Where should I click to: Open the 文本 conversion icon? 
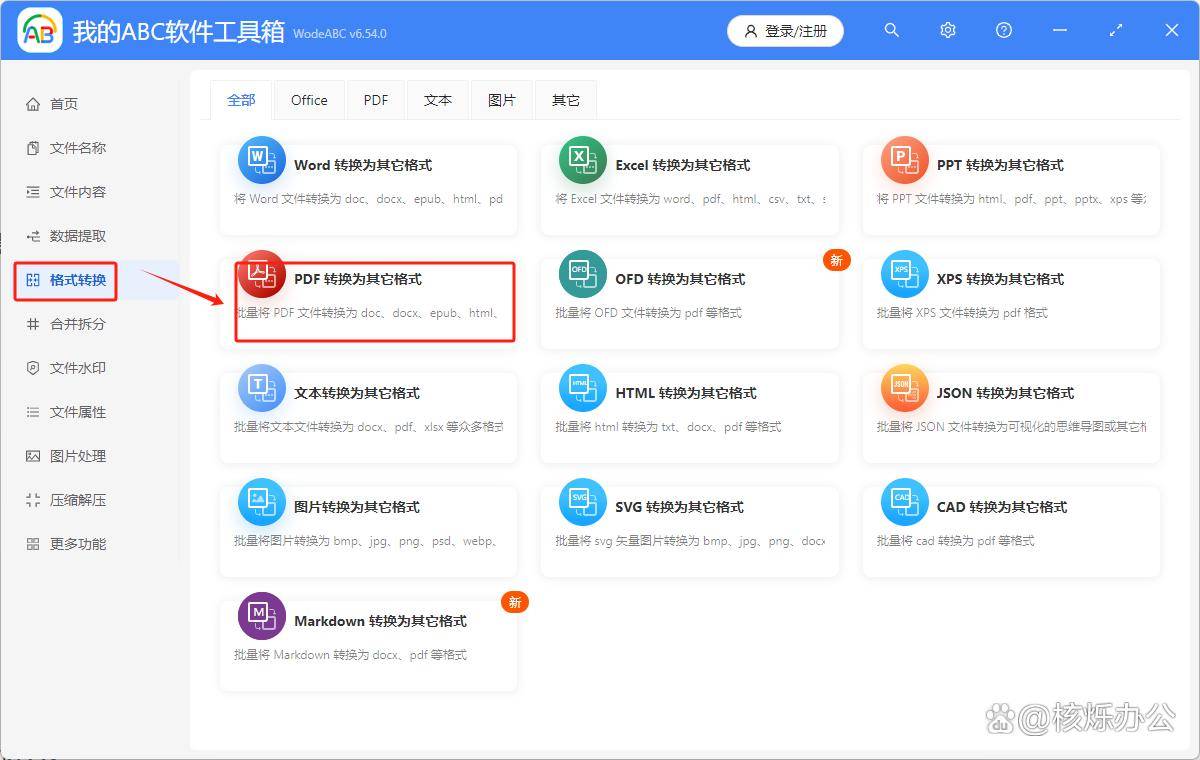(261, 388)
